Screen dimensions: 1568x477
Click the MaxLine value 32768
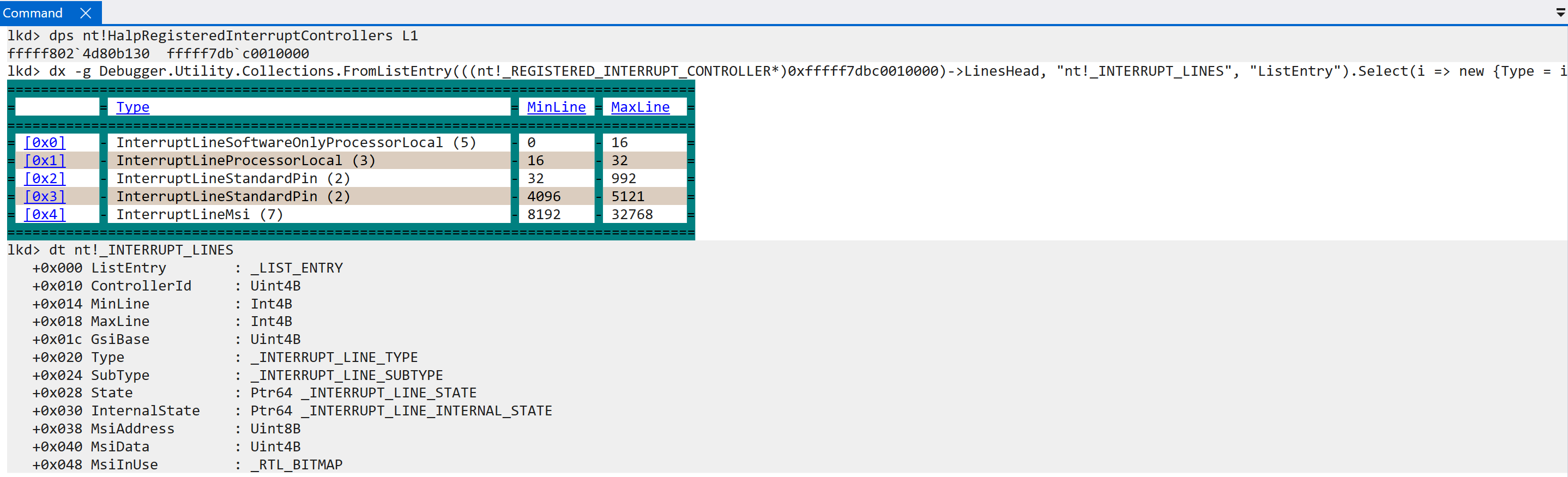point(632,214)
